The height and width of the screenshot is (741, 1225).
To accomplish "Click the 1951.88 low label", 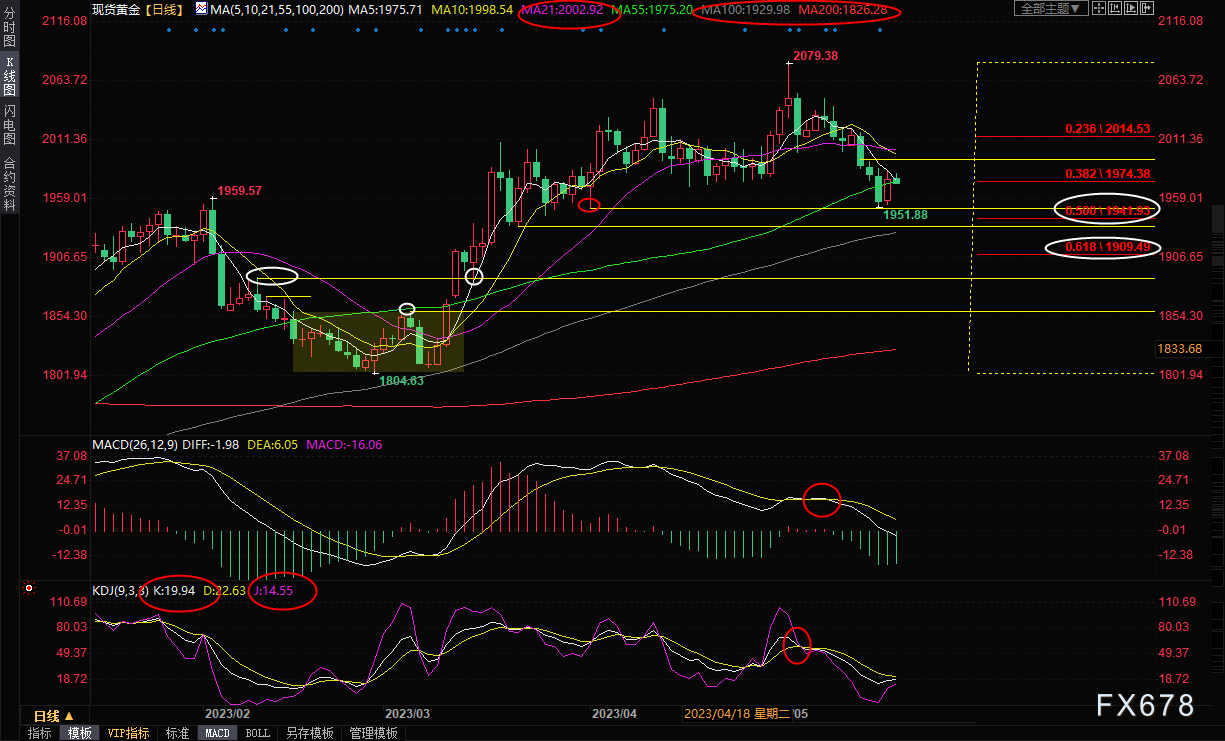I will pyautogui.click(x=905, y=215).
